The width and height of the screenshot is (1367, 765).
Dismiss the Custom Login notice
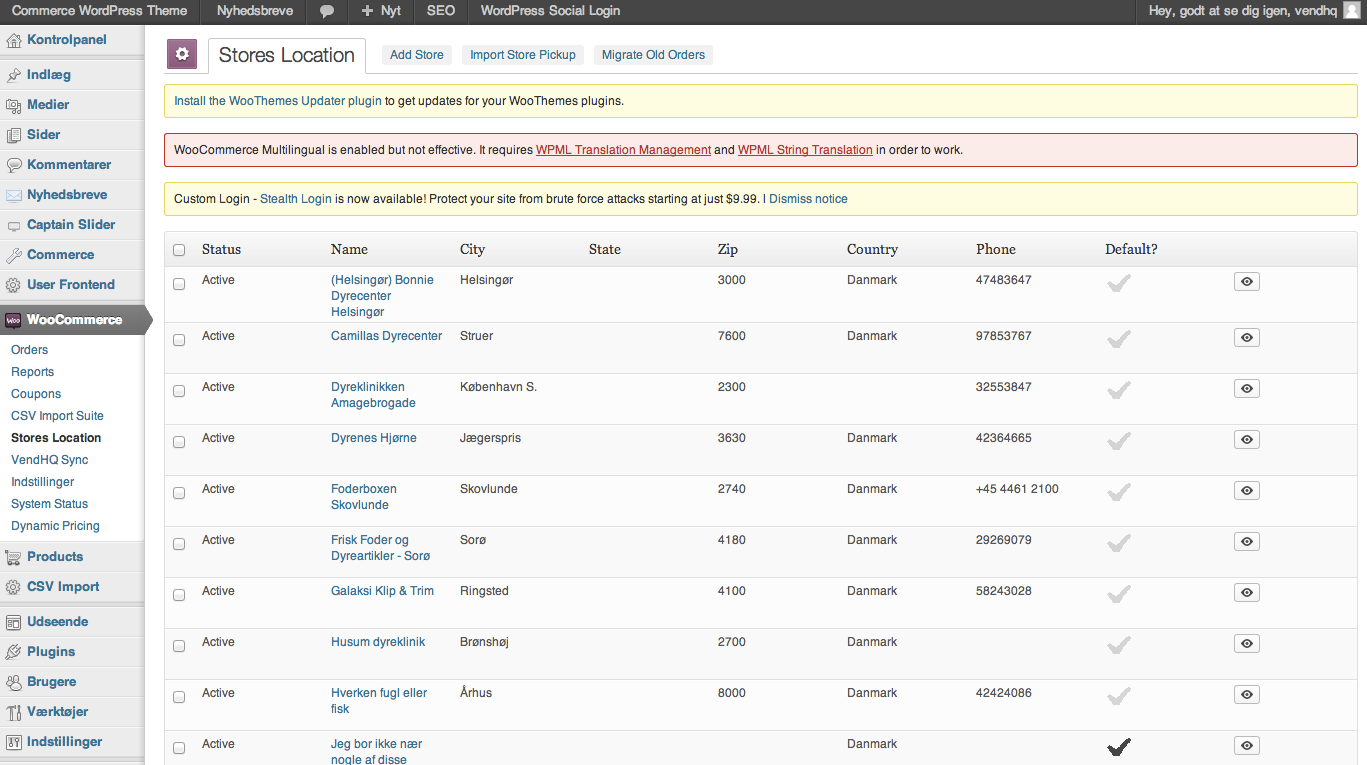(808, 199)
